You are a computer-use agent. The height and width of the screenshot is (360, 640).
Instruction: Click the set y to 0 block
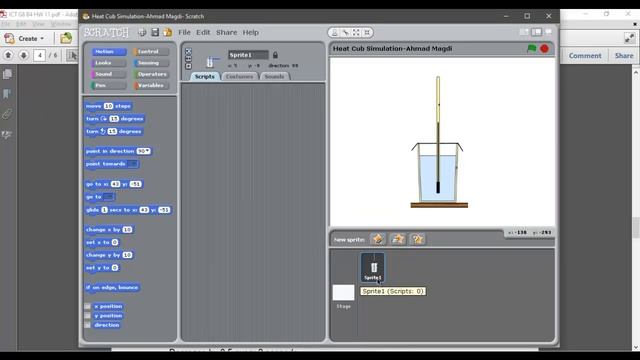point(102,268)
